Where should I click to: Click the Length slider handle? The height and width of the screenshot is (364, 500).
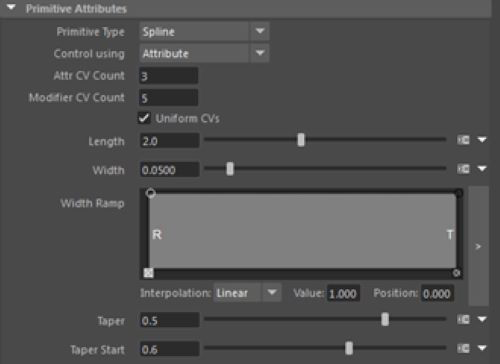(301, 140)
